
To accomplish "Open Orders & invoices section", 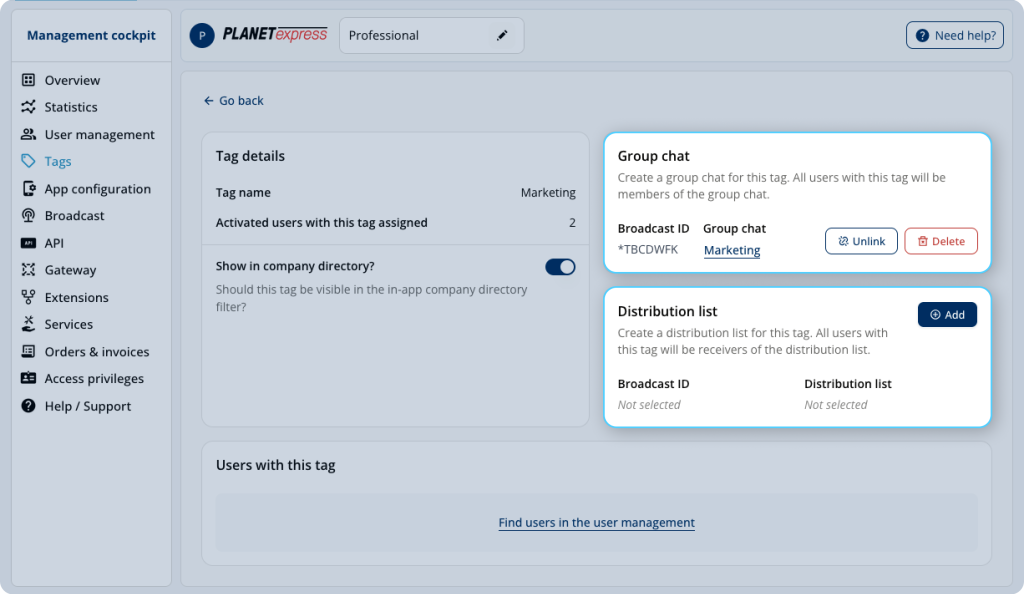I will click(97, 351).
